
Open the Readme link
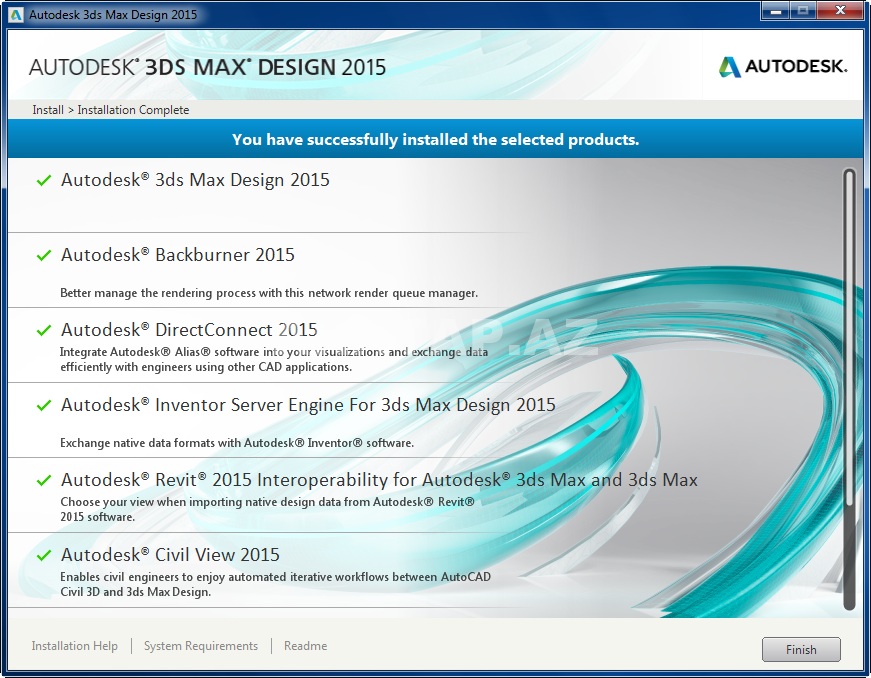click(x=306, y=646)
